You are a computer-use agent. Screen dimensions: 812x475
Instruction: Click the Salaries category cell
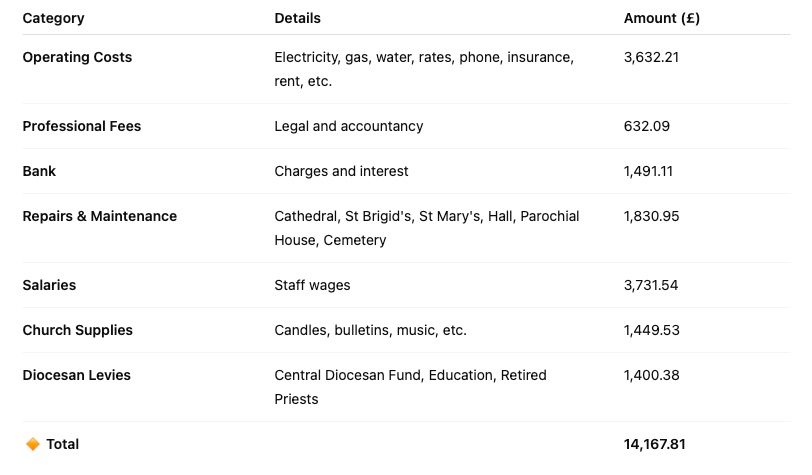tap(49, 285)
